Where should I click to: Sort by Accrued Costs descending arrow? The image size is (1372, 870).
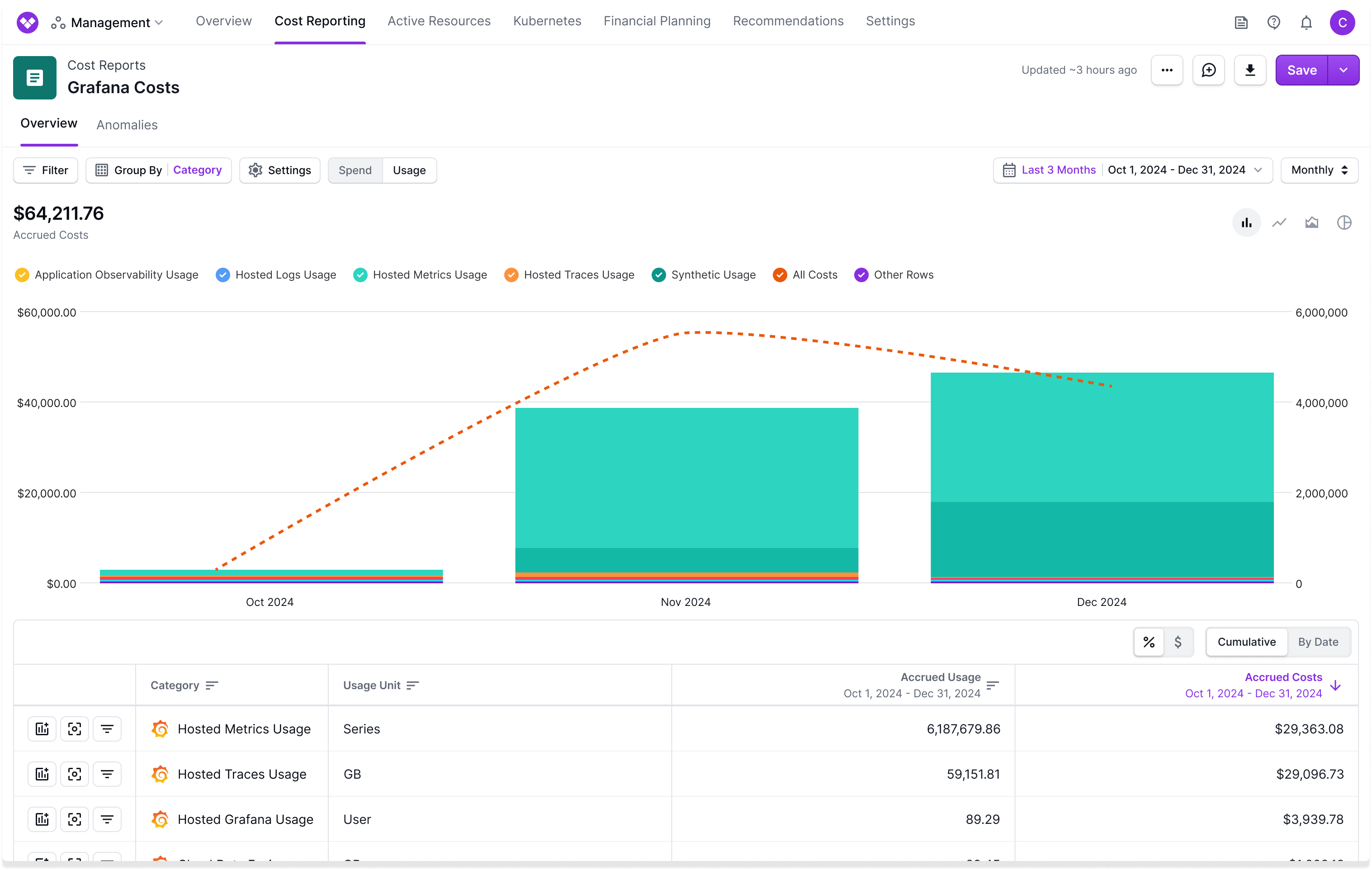tap(1335, 686)
